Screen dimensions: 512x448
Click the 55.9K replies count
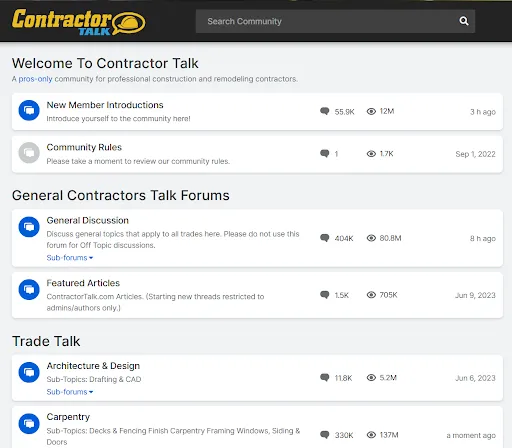tap(344, 112)
